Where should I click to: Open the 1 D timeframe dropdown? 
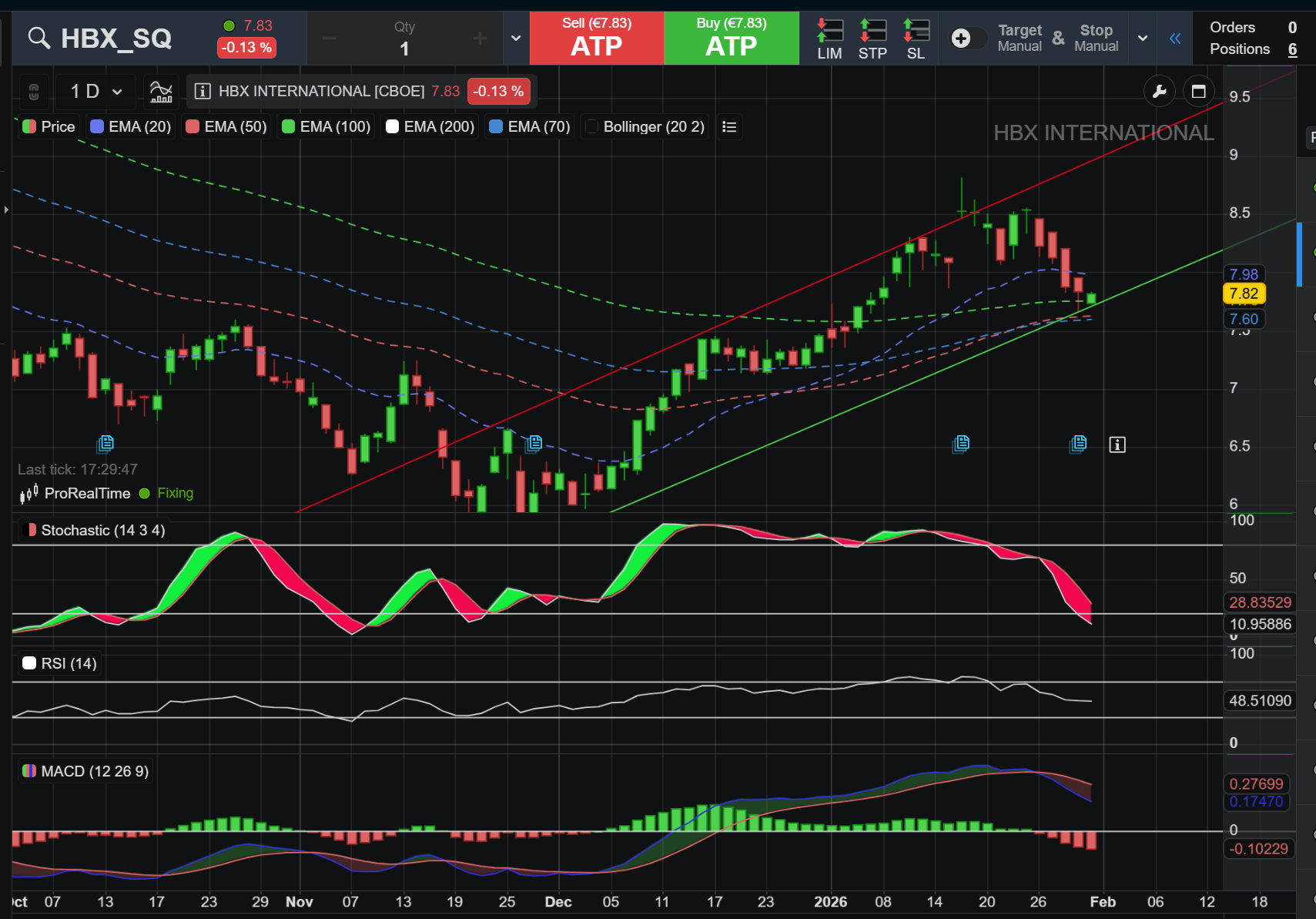[96, 92]
